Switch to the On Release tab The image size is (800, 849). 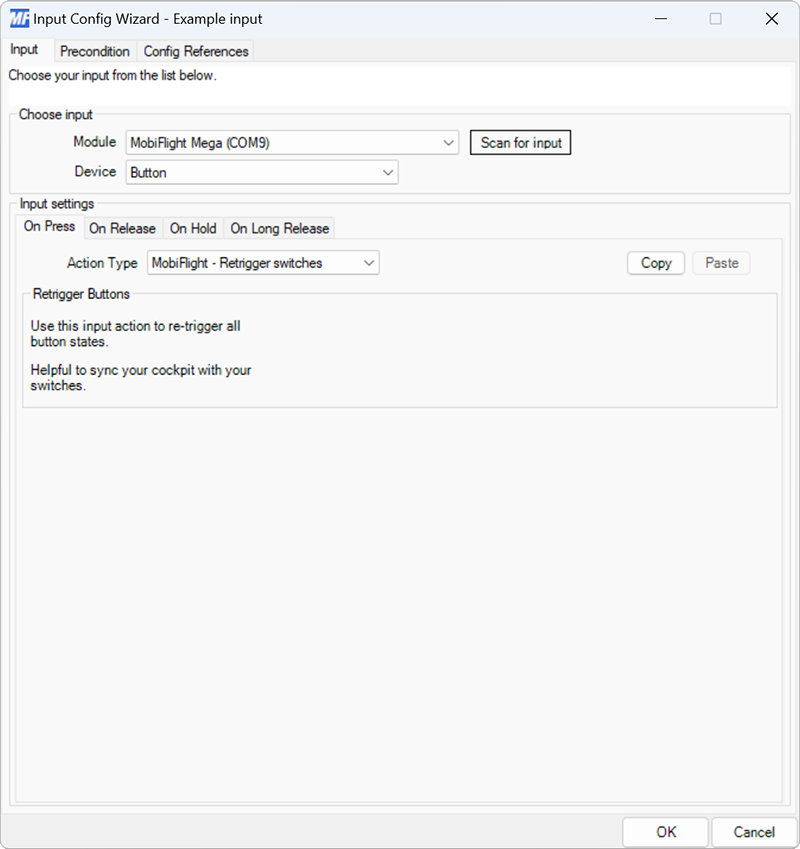click(123, 228)
